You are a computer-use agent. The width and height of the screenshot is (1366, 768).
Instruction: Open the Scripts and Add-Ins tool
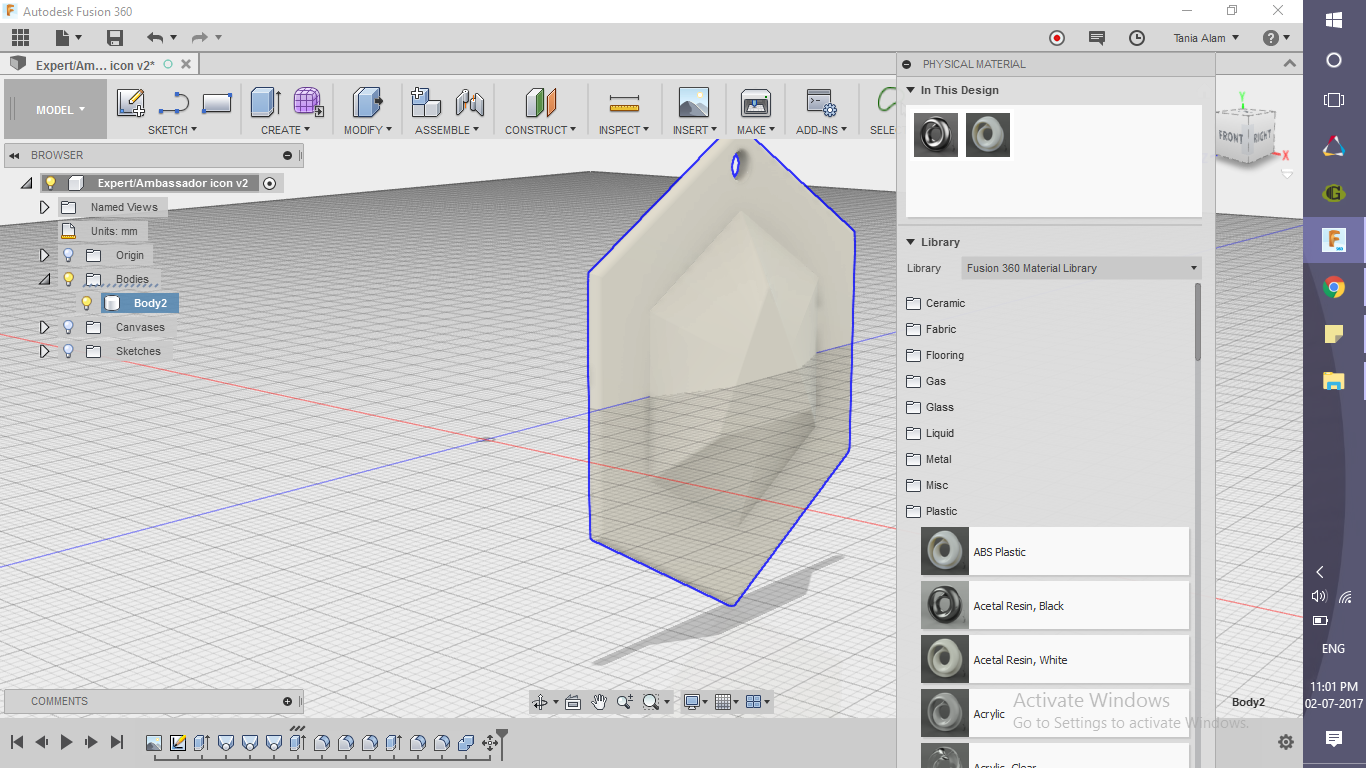coord(821,103)
